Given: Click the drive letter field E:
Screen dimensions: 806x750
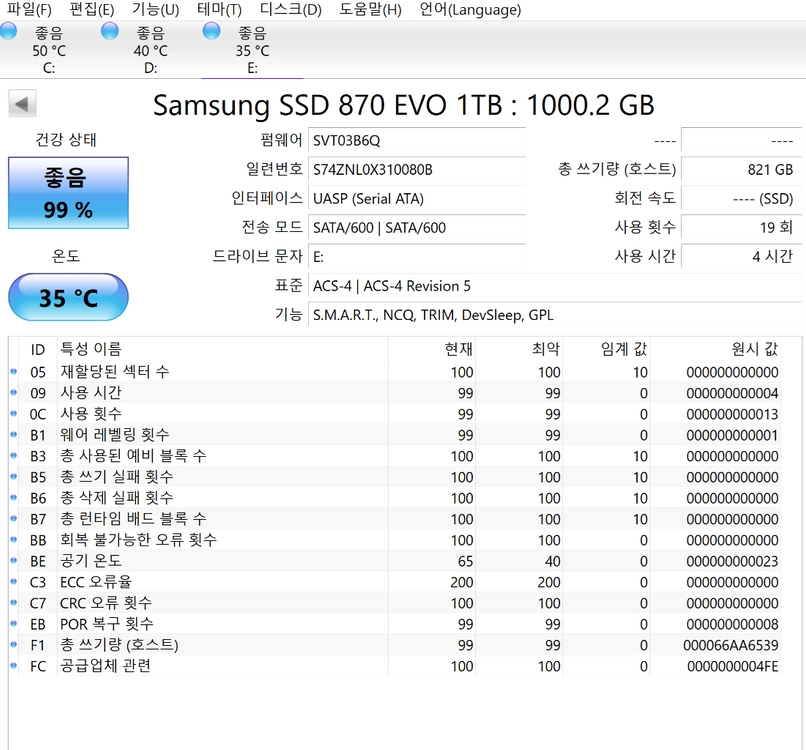Looking at the screenshot, I should [416, 257].
